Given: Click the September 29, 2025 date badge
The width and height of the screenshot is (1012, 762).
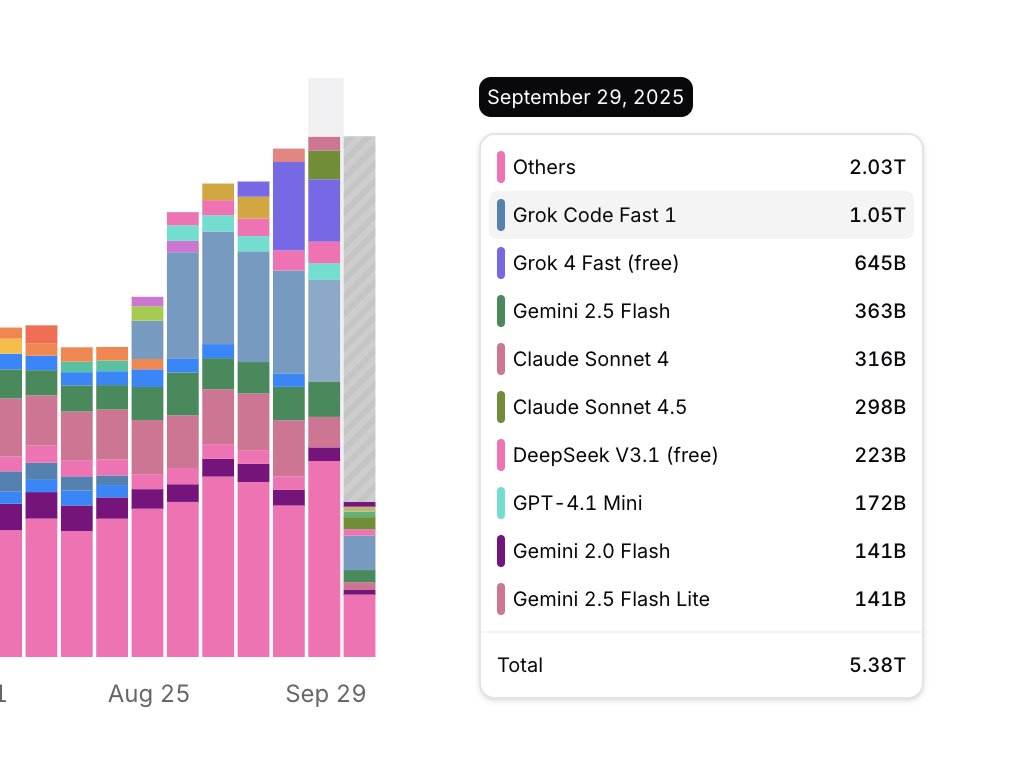Looking at the screenshot, I should coord(586,97).
